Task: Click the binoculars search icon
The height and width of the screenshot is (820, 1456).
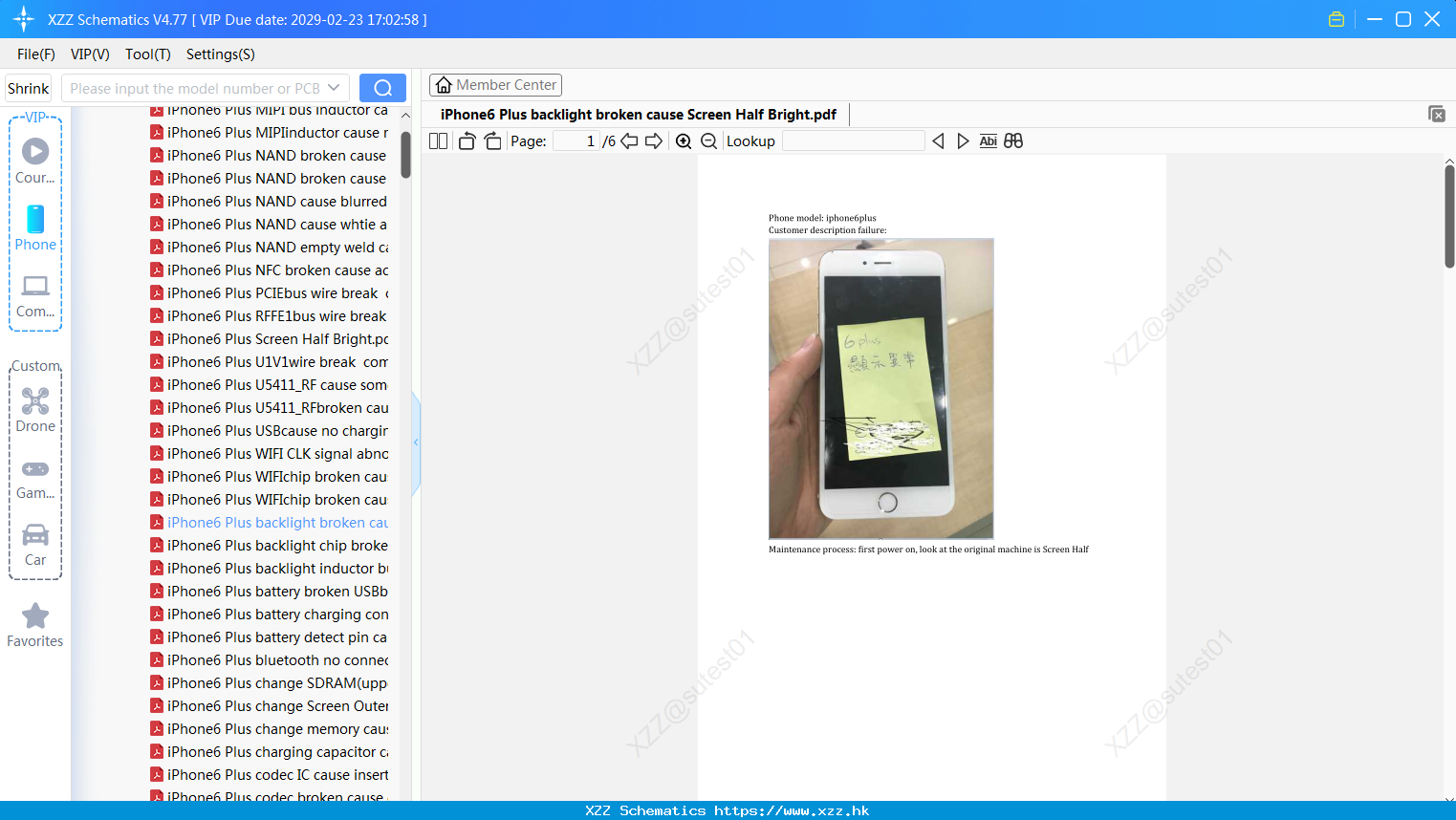Action: pos(1013,140)
